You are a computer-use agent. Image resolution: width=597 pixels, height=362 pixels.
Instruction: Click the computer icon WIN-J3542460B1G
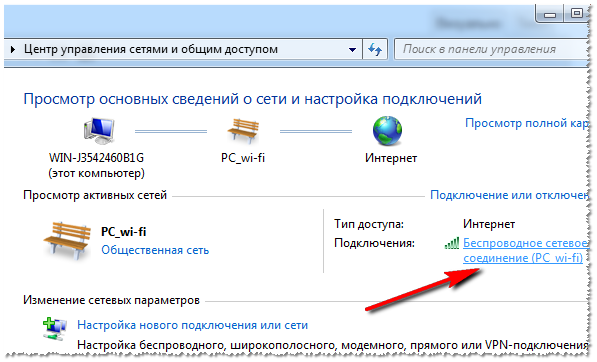click(99, 131)
